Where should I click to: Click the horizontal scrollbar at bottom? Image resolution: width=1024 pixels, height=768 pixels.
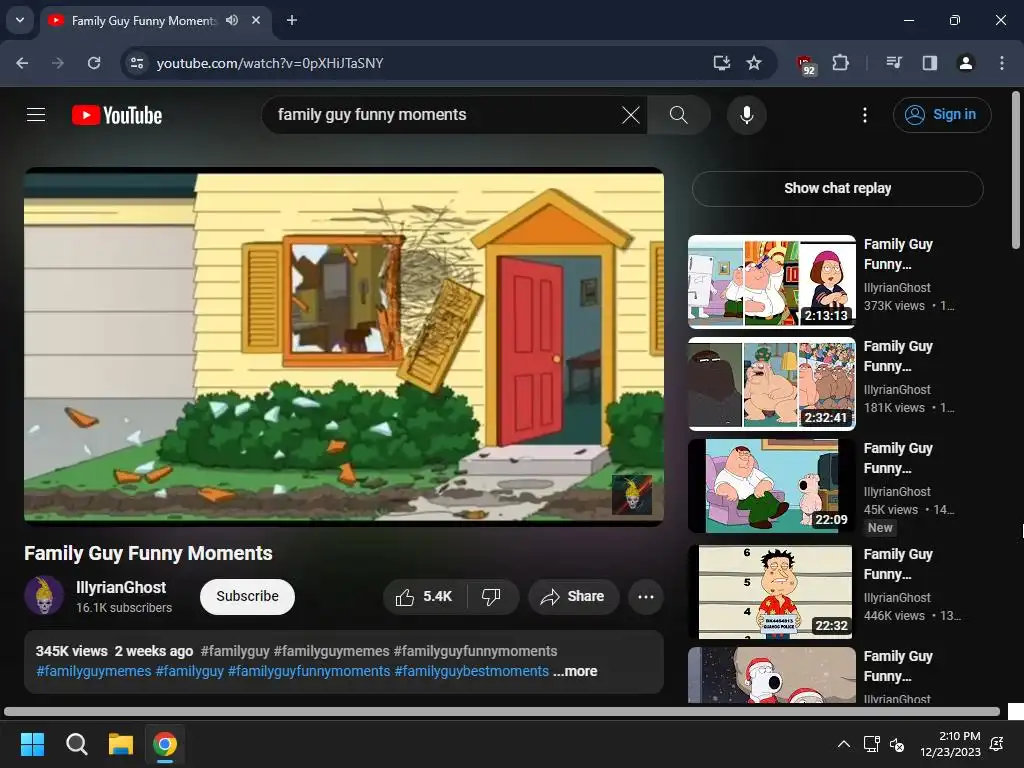tap(502, 711)
